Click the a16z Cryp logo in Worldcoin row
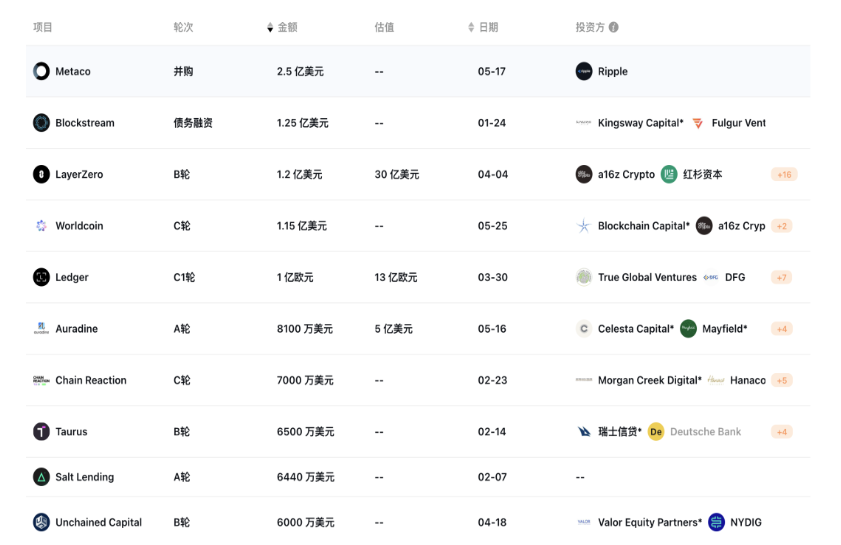Screen dimensions: 841x545 click(704, 226)
